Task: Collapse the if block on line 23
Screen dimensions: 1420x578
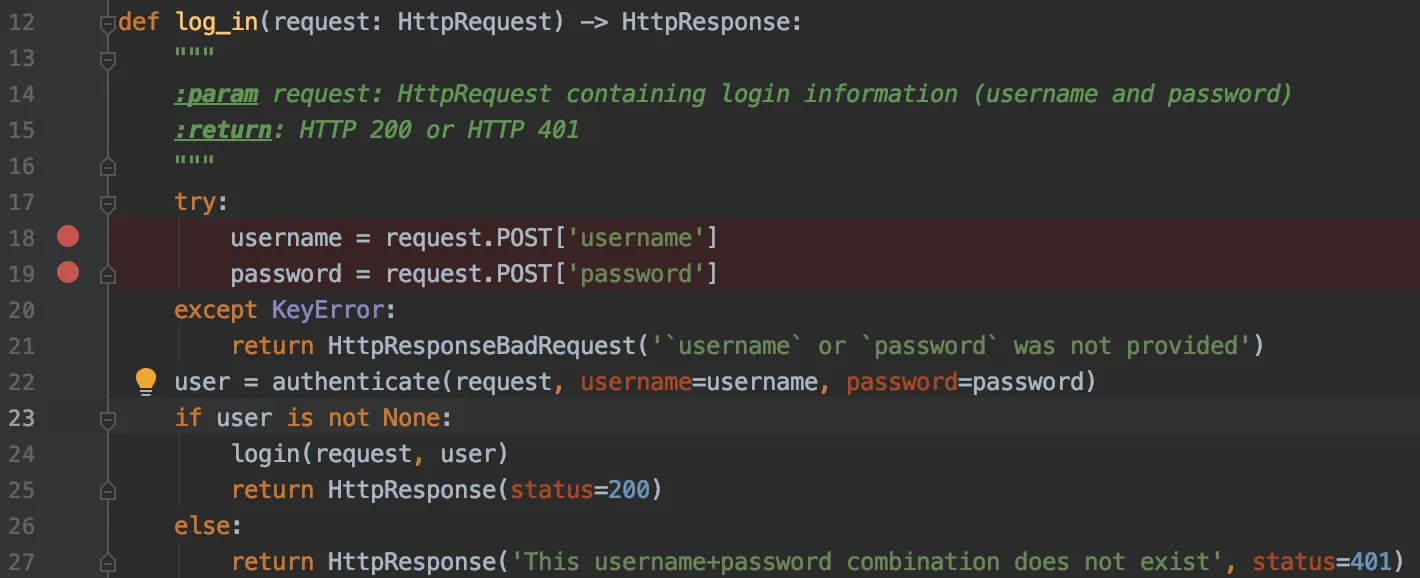Action: coord(107,419)
